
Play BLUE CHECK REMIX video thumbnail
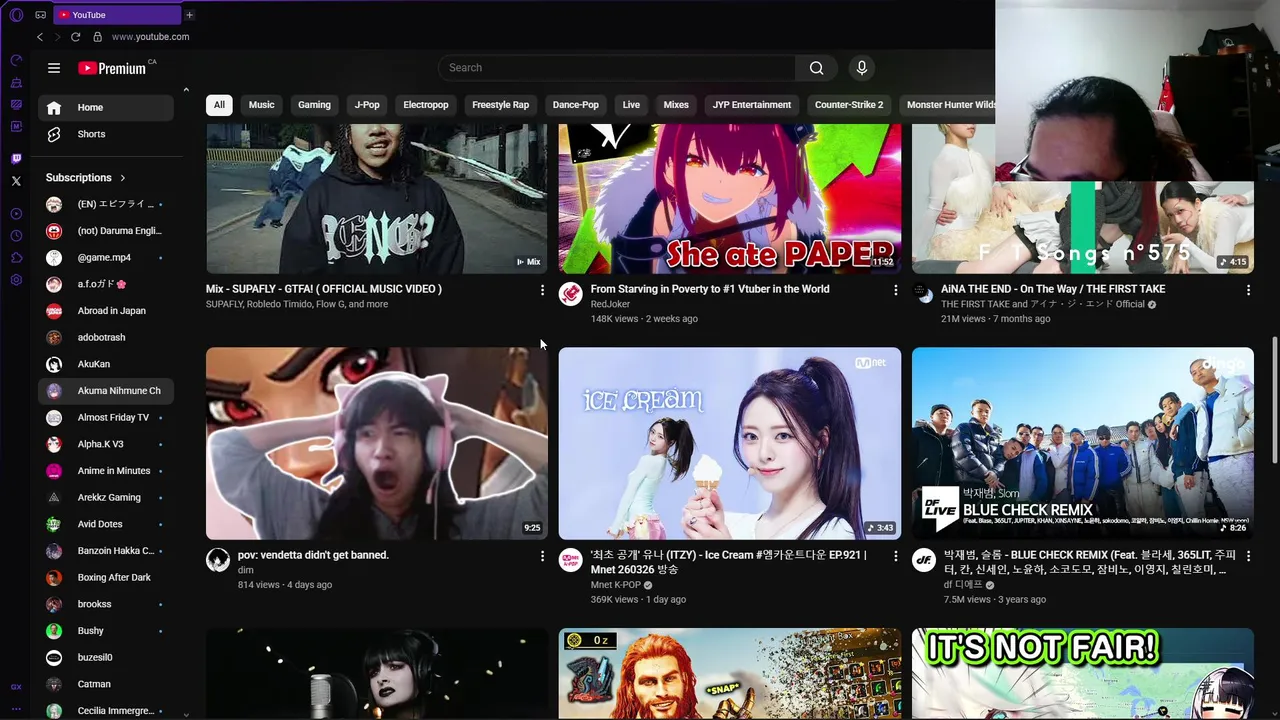point(1083,444)
